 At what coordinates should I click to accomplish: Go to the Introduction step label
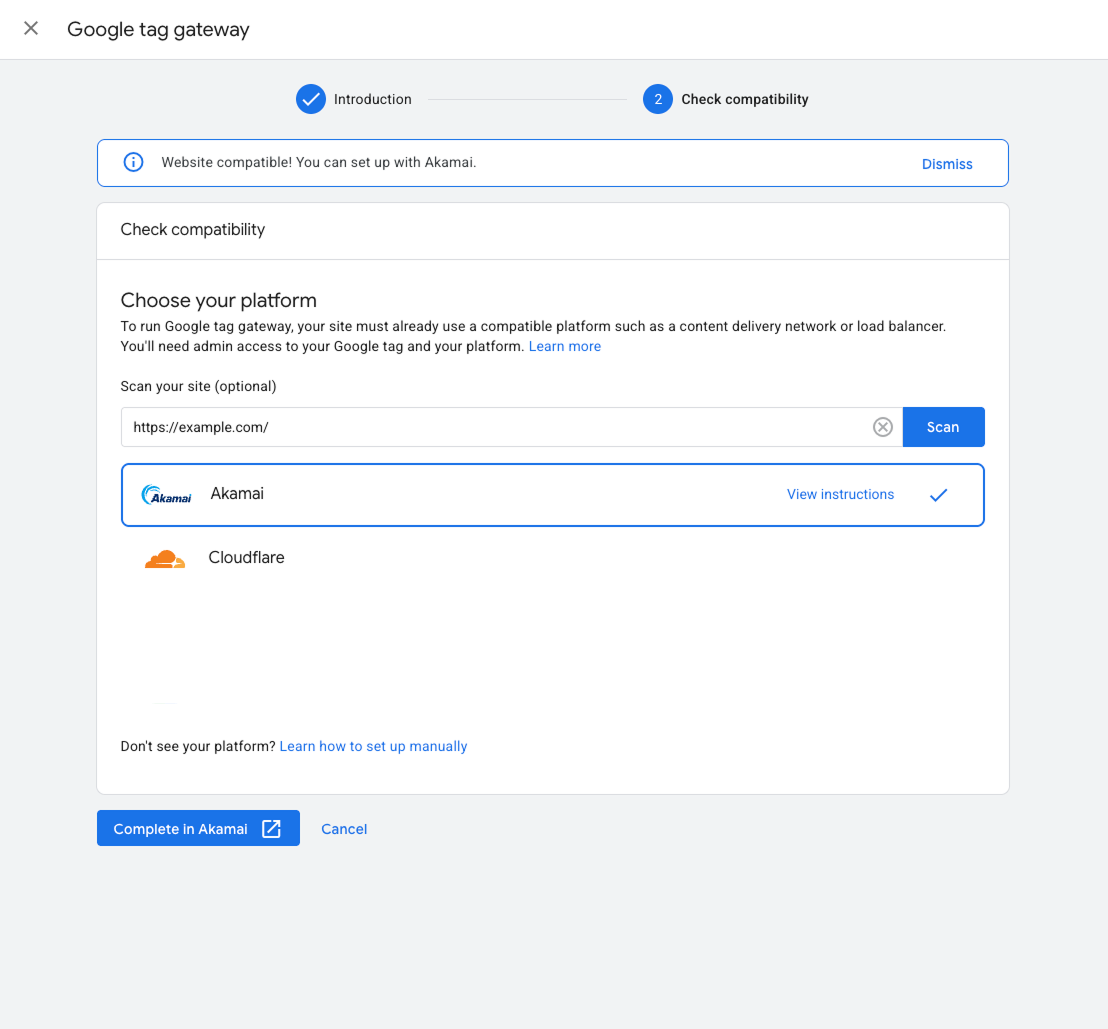click(x=372, y=99)
